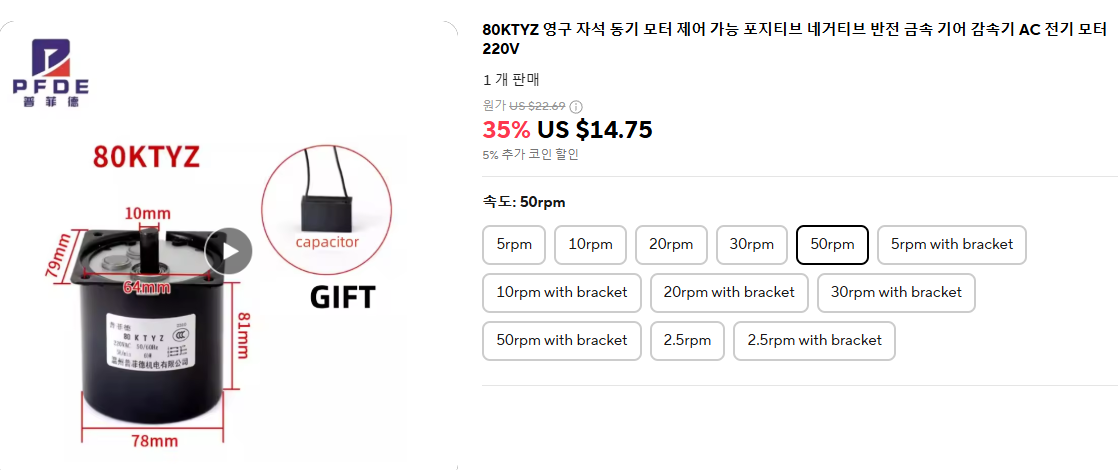Pick 5rpm with bracket option
This screenshot has height=470, width=1118.
(x=951, y=245)
